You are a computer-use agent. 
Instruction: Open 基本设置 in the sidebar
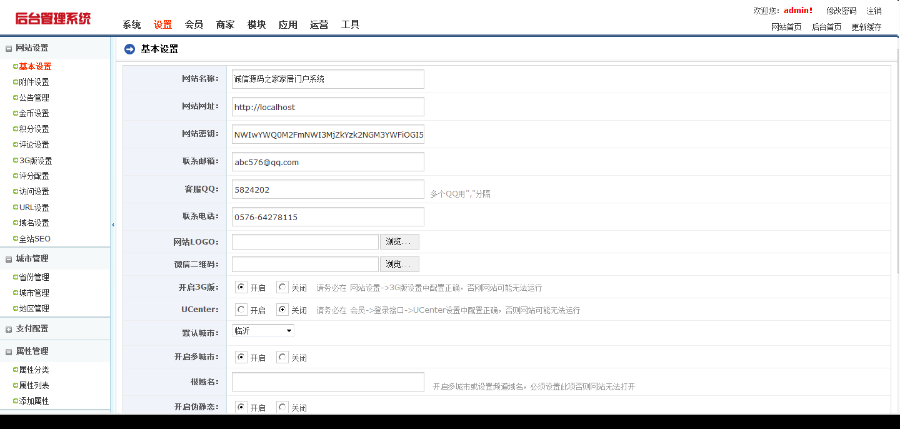[x=35, y=67]
